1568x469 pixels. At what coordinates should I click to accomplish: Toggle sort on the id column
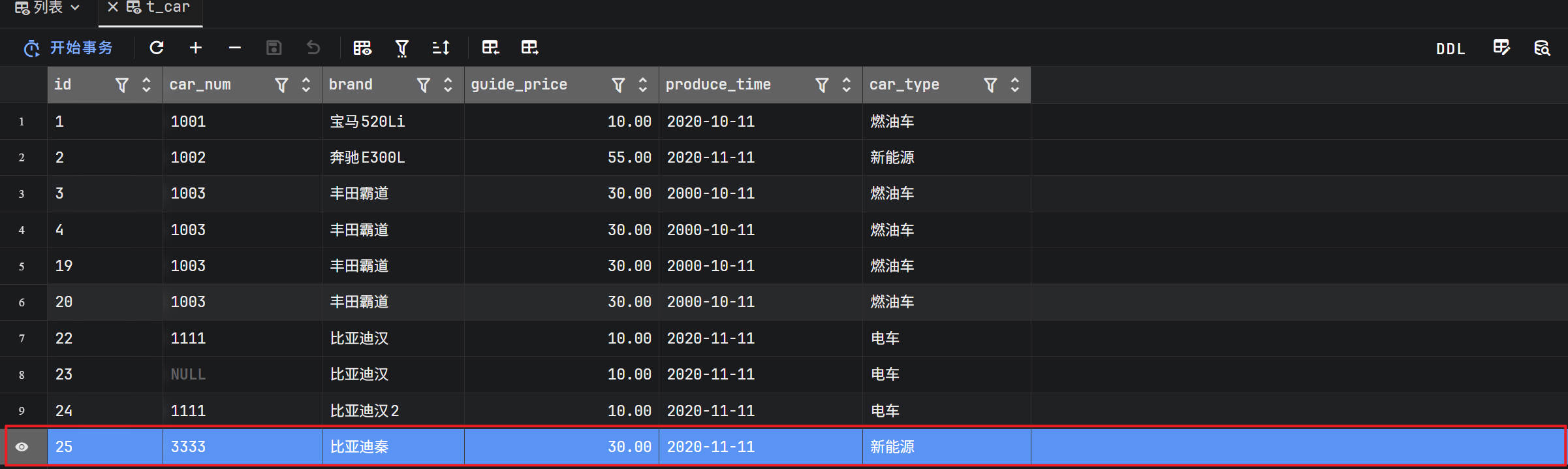[x=147, y=85]
